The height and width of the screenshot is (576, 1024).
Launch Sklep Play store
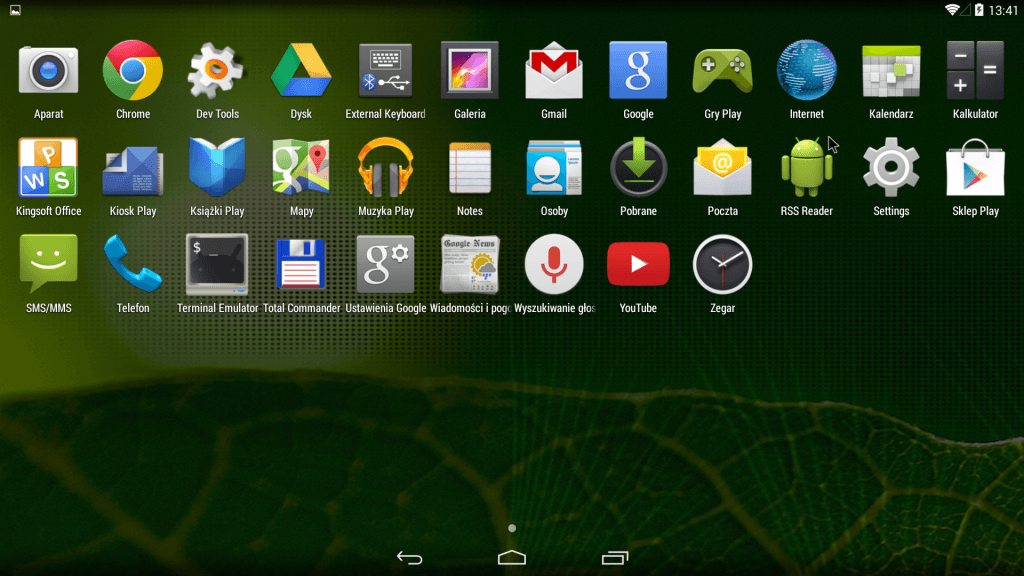point(975,168)
